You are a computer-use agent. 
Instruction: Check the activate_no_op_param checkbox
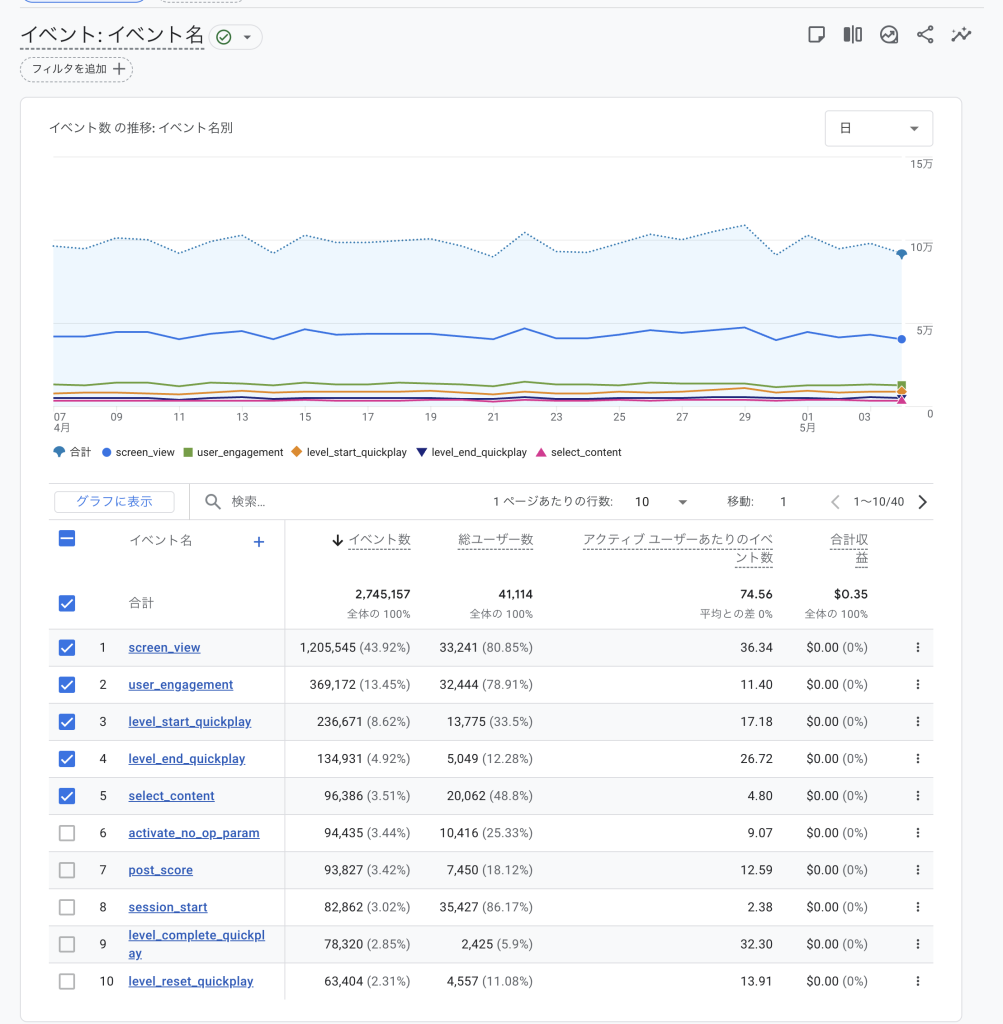point(67,833)
